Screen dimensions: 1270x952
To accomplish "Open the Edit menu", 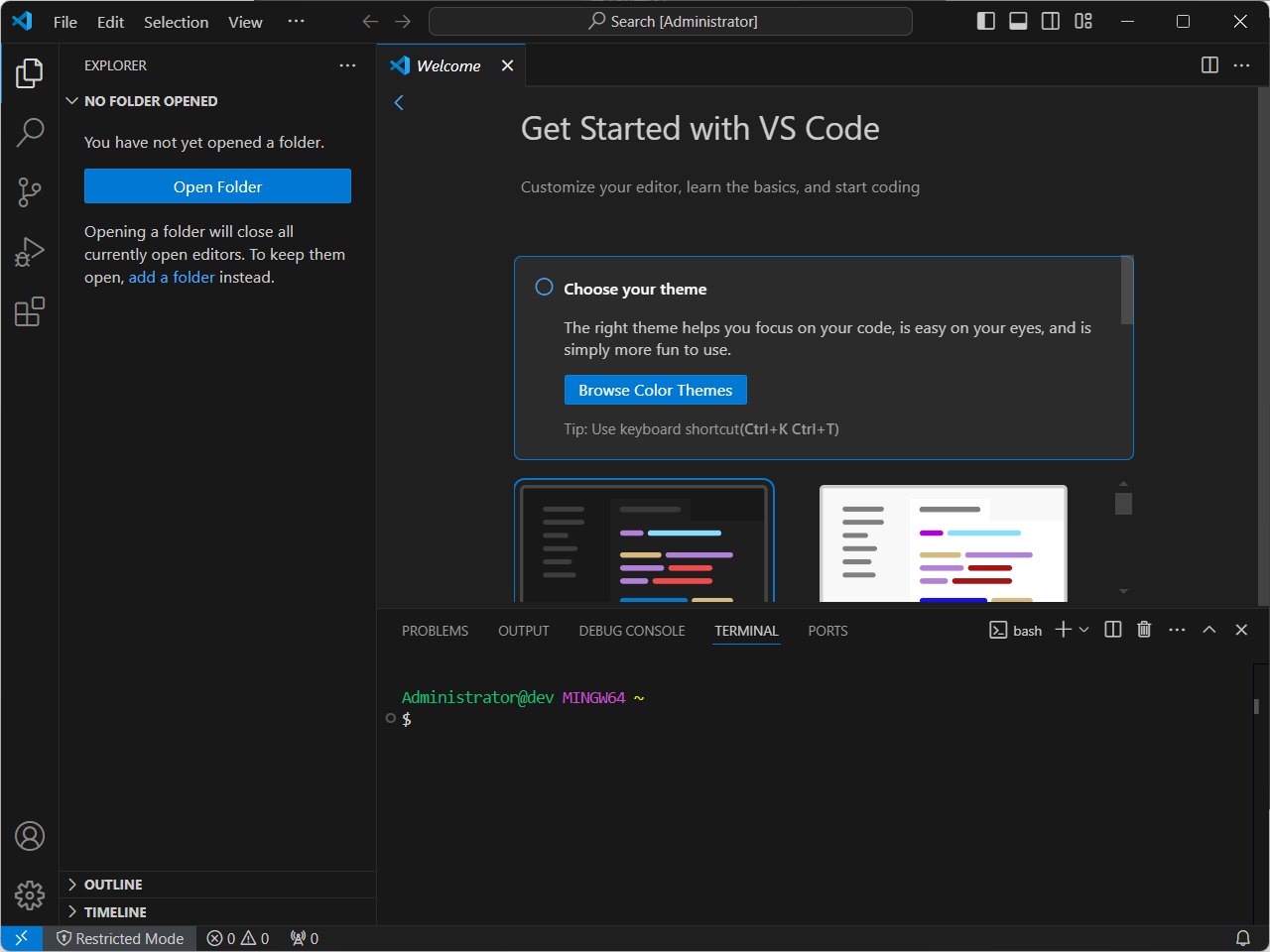I will click(111, 22).
